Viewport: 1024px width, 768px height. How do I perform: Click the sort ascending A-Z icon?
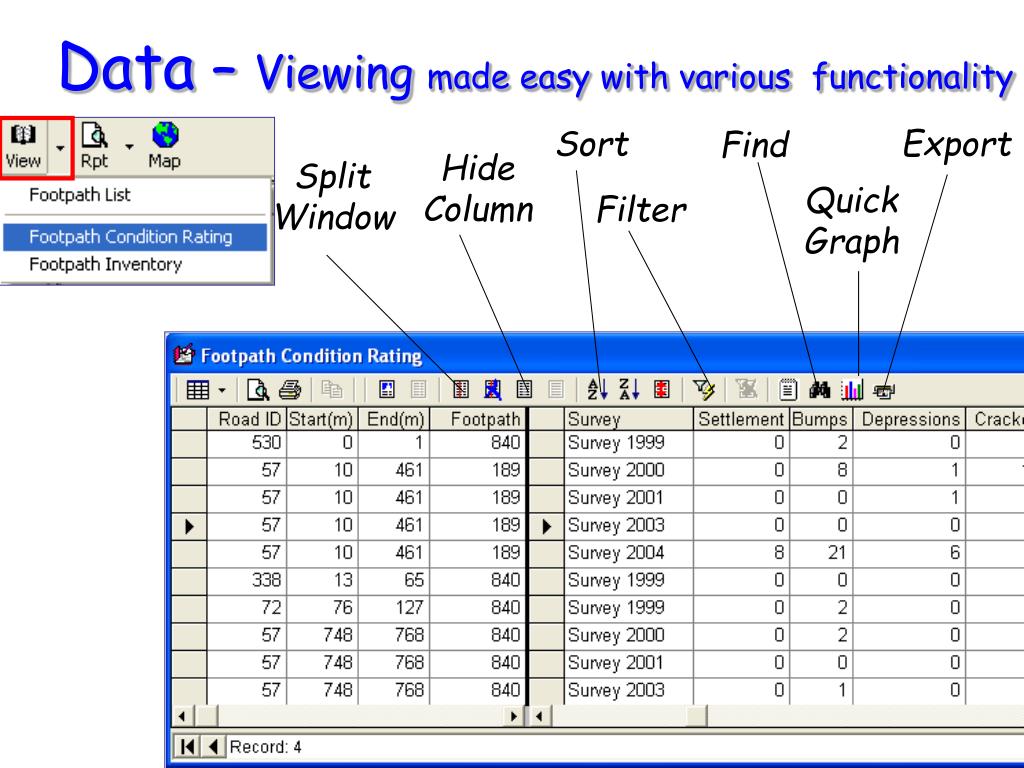point(596,387)
